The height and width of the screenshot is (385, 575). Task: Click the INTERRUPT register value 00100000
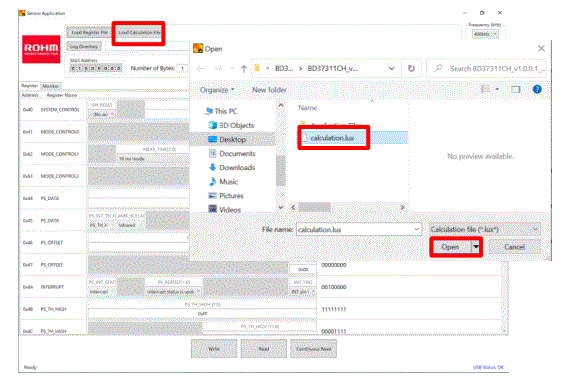click(x=334, y=287)
